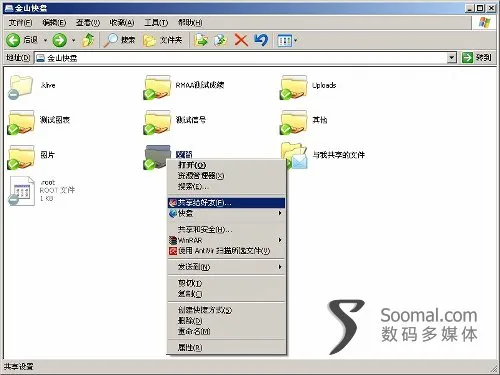Open the 收藏(A) menu
The height and width of the screenshot is (375, 500).
(x=122, y=23)
